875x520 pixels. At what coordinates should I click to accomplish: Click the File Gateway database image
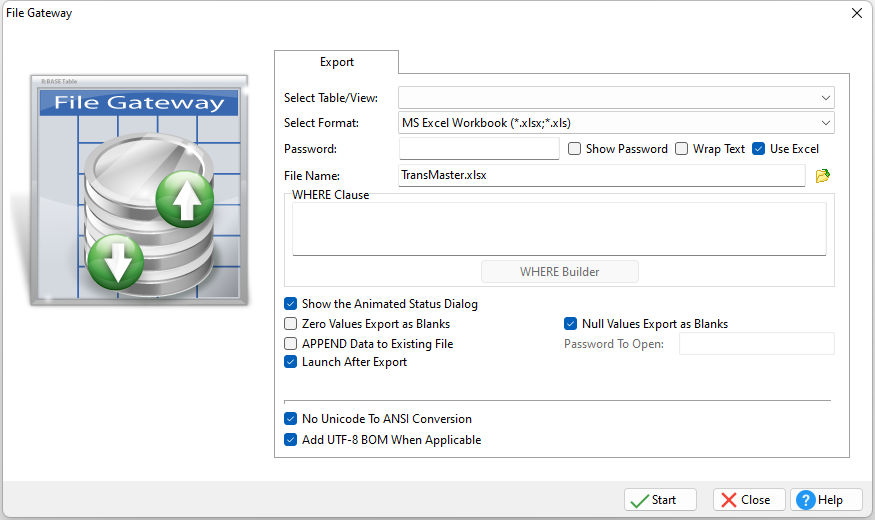139,190
